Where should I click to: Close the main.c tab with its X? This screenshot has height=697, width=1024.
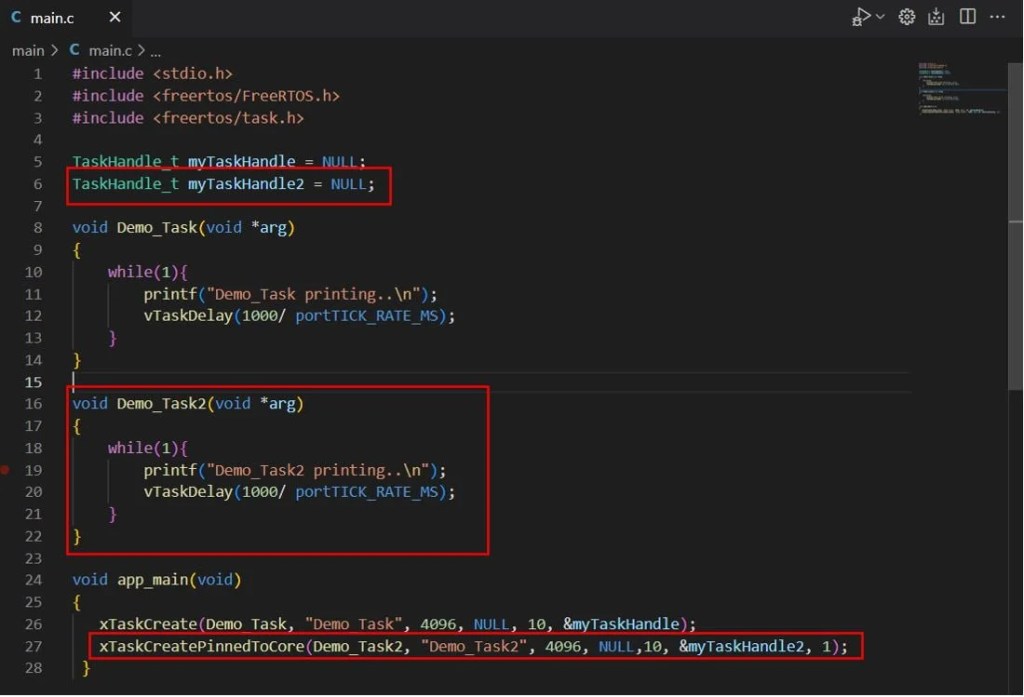click(x=115, y=17)
